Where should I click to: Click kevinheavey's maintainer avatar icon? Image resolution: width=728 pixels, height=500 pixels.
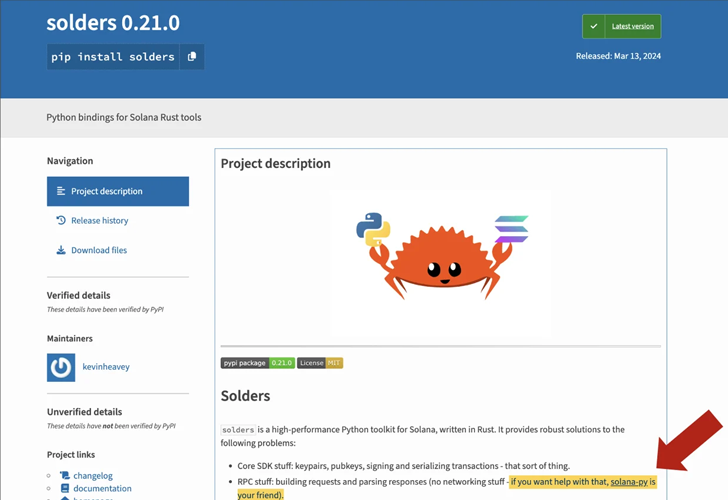click(x=61, y=367)
